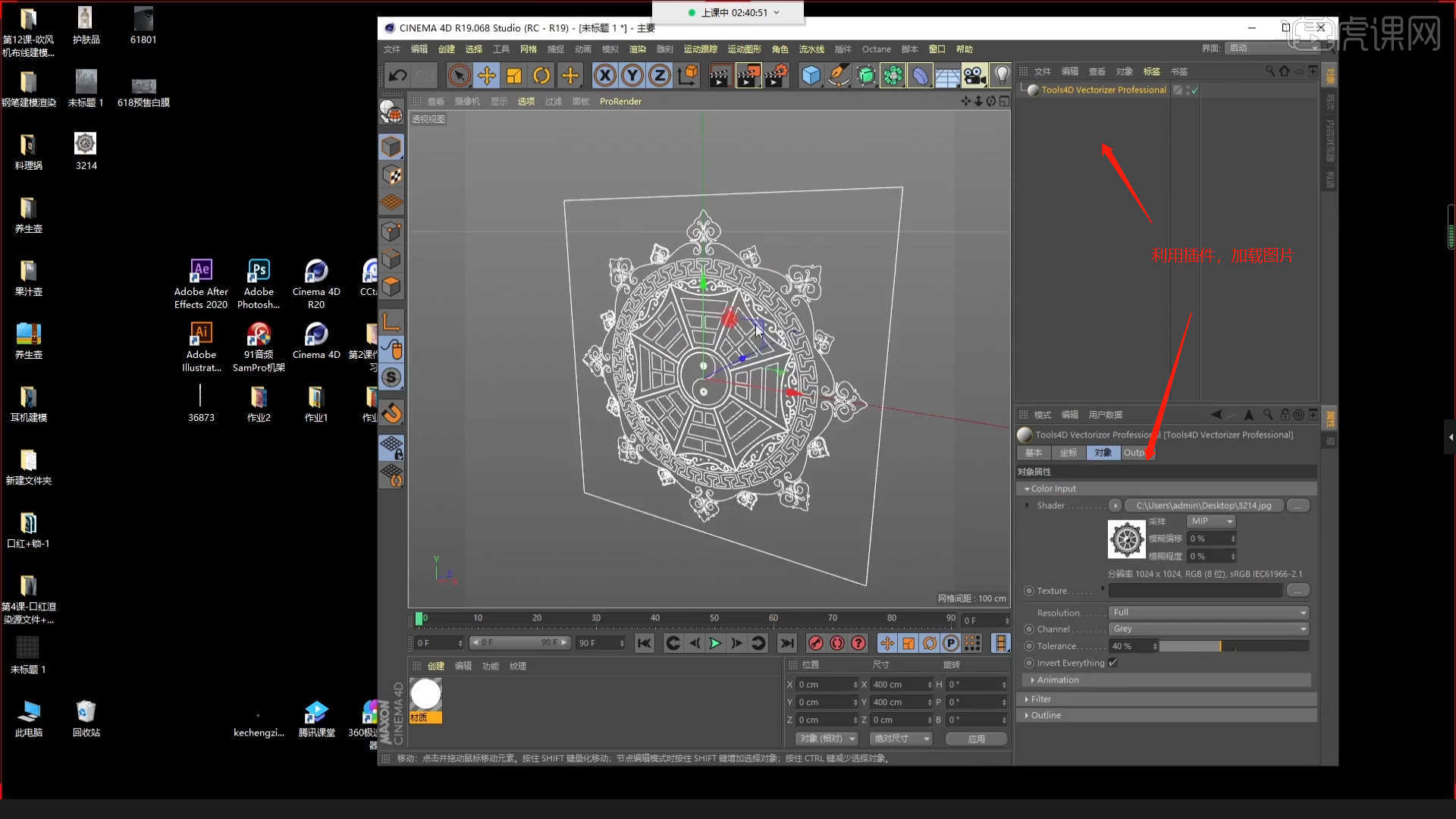
Task: Open the 渲染 menu
Action: (x=638, y=49)
